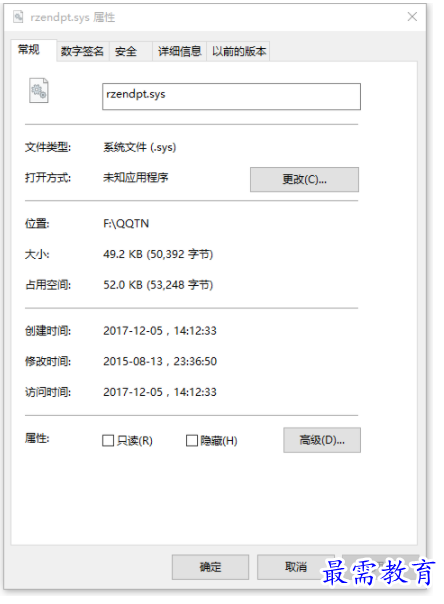This screenshot has height=604, width=444.
Task: Click the 更改(C)... button
Action: click(304, 179)
